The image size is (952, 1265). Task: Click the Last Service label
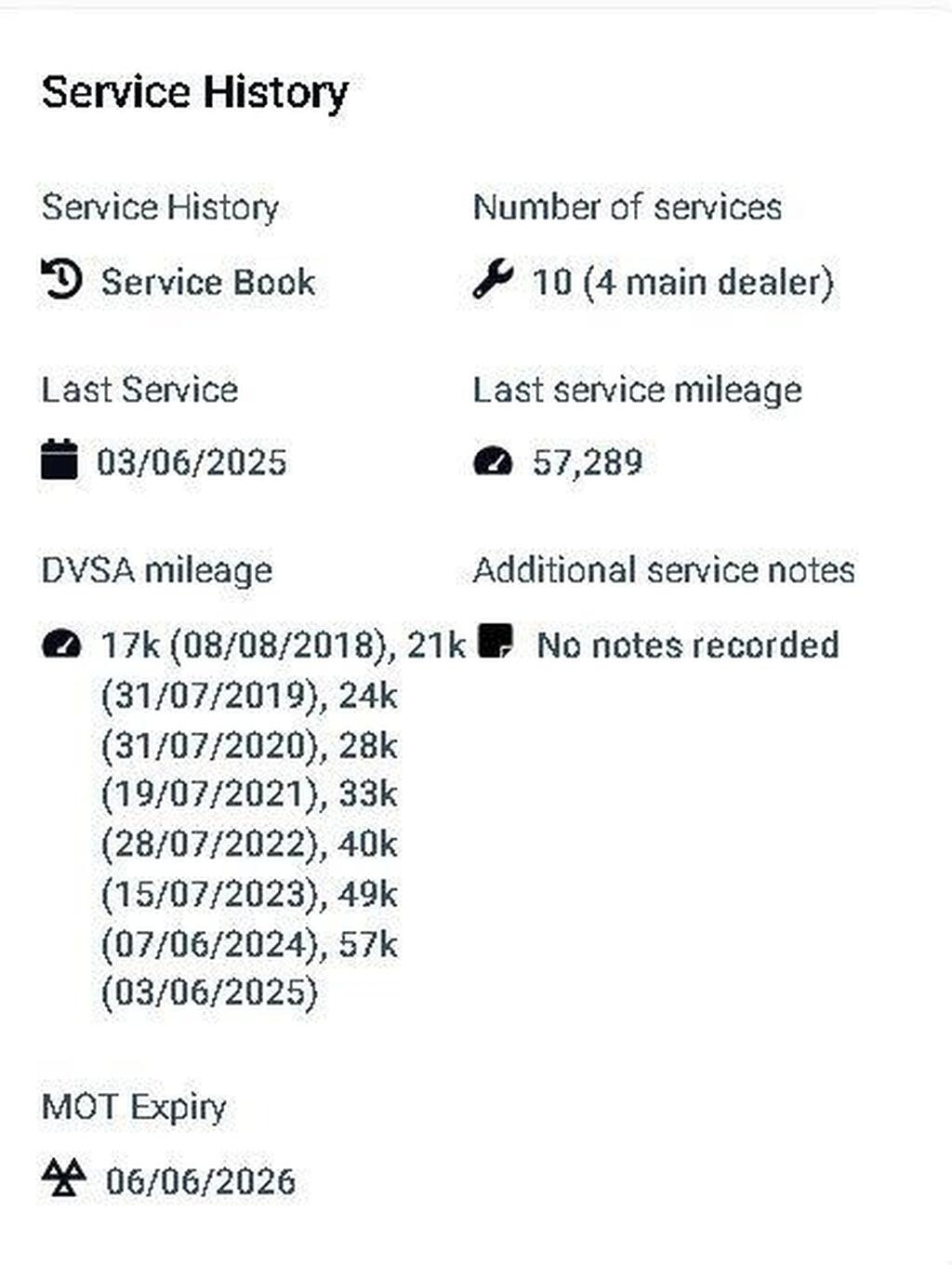pyautogui.click(x=139, y=390)
